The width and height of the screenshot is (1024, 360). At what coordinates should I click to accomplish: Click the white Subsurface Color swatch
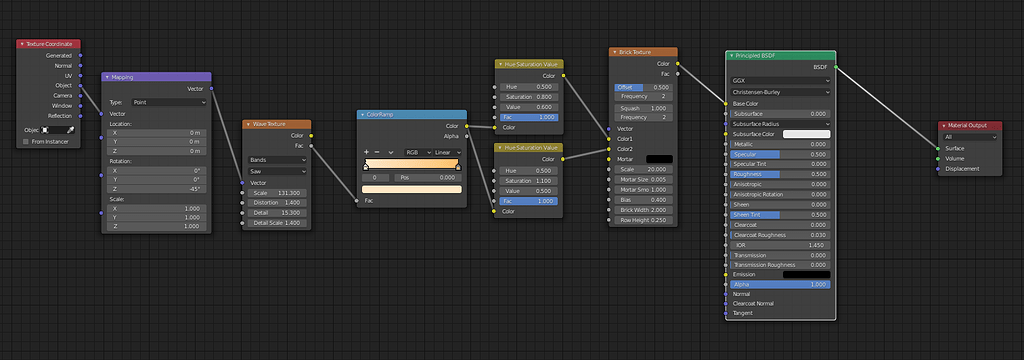807,133
